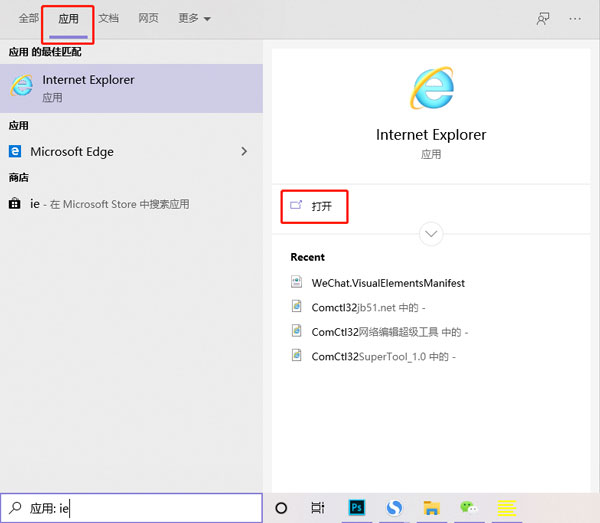
Task: Click the 商店 section heading
Action: [x=19, y=178]
